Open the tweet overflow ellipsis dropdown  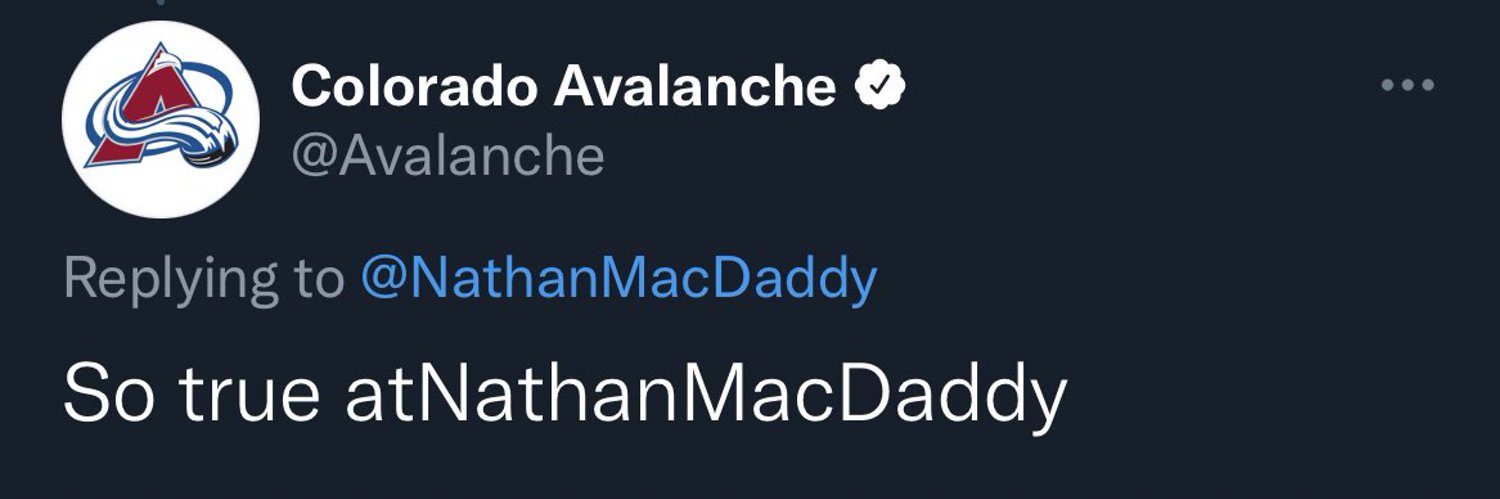pyautogui.click(x=1408, y=85)
